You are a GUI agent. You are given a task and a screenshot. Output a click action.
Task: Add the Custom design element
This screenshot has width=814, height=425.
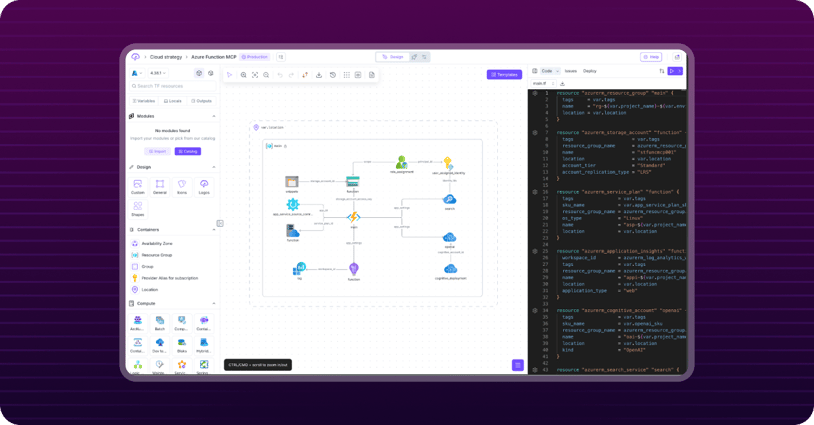(138, 186)
